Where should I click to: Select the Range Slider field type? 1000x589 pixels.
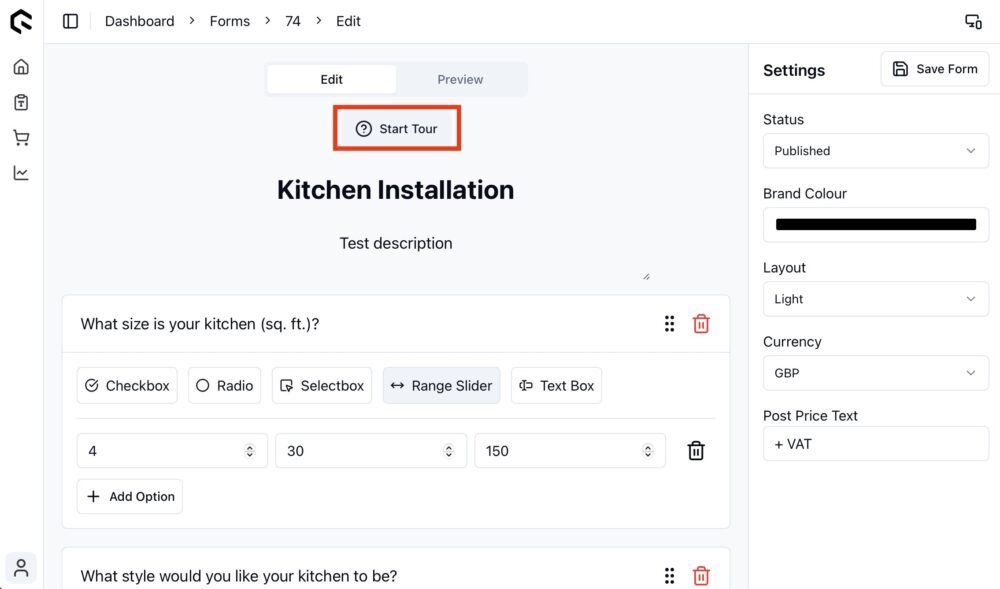click(441, 386)
